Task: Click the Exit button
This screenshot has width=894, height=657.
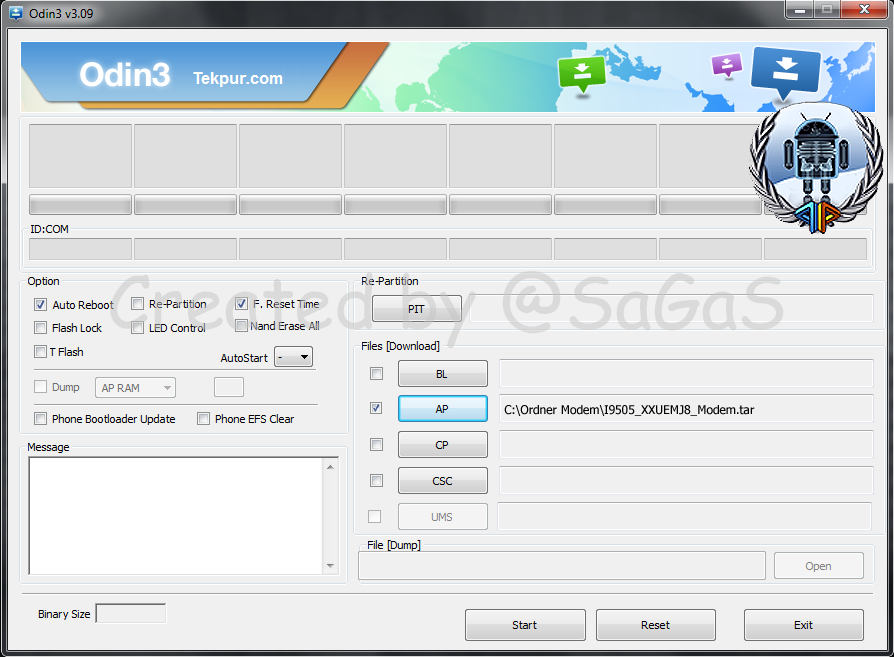Action: 803,625
